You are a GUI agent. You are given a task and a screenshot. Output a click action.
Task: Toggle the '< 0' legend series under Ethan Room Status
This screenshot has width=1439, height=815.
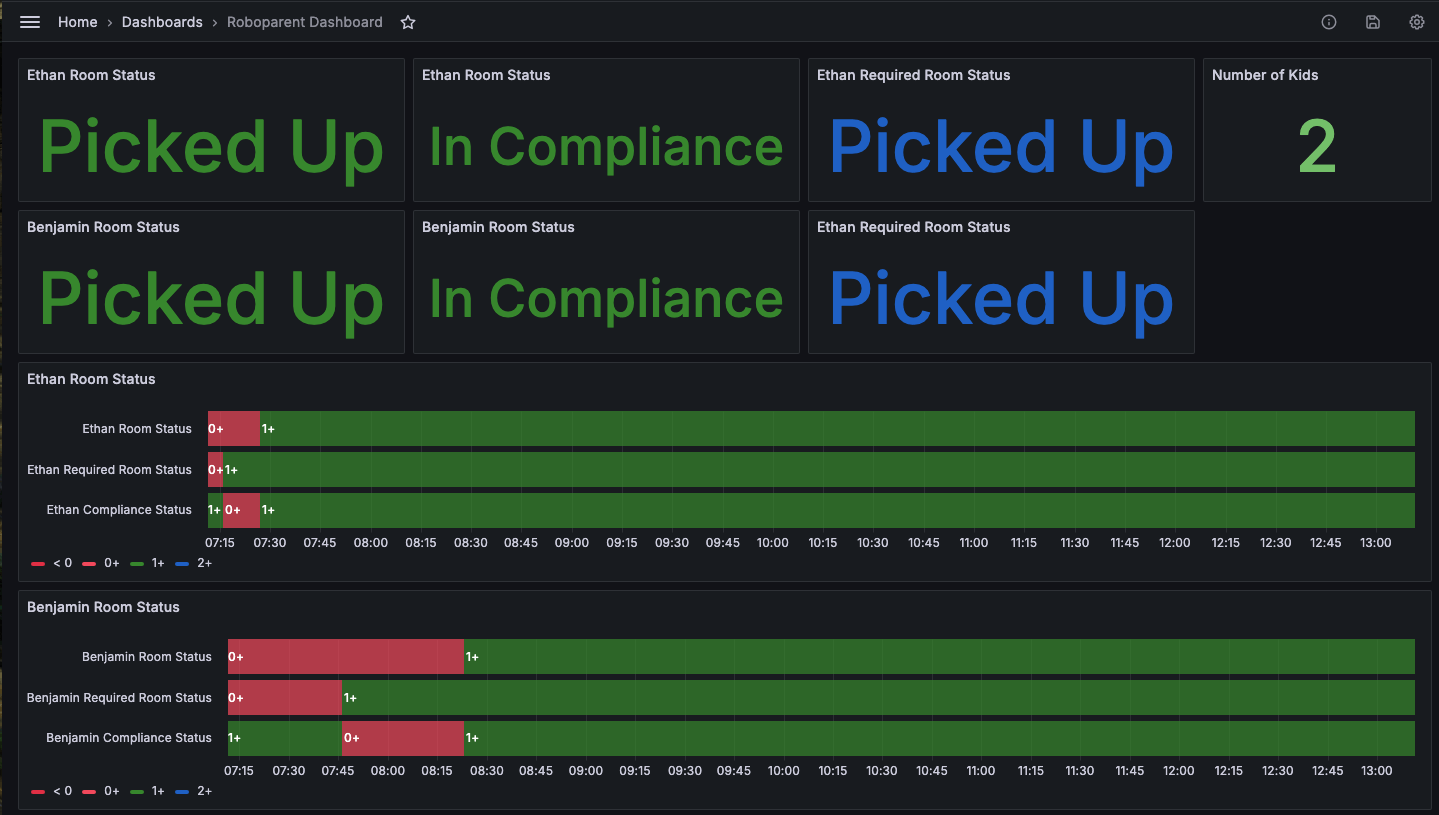pos(63,563)
